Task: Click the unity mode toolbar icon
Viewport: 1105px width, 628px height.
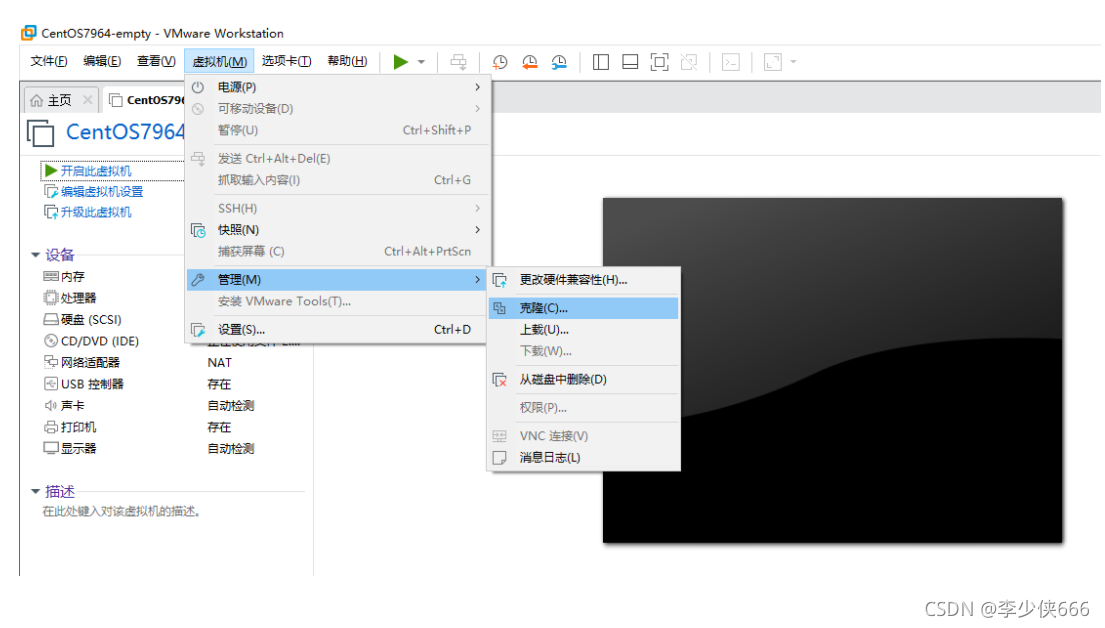Action: click(689, 62)
